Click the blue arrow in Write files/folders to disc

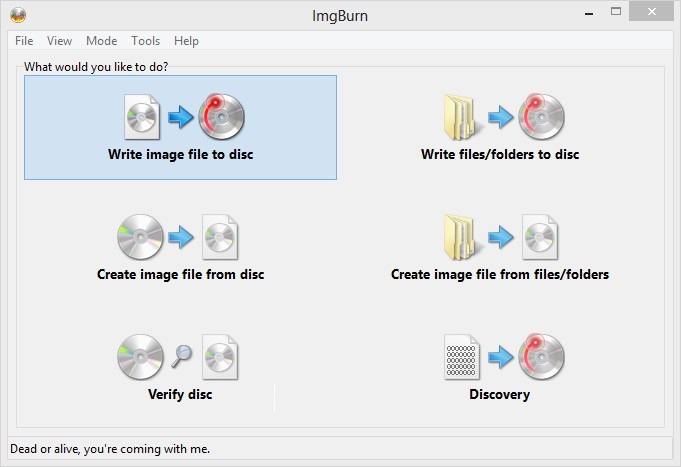click(500, 116)
